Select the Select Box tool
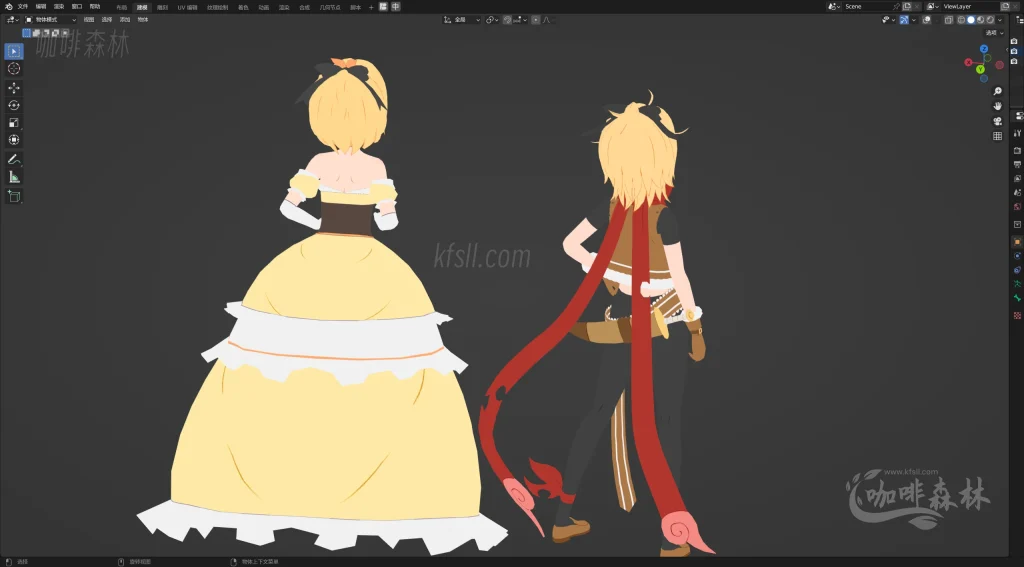The height and width of the screenshot is (567, 1024). [14, 51]
